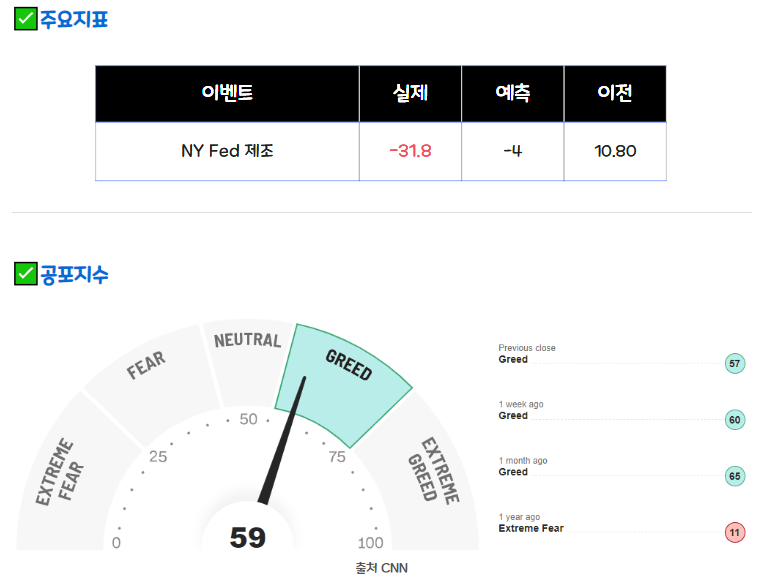
Task: Click the 이벤트 column header
Action: pos(227,93)
